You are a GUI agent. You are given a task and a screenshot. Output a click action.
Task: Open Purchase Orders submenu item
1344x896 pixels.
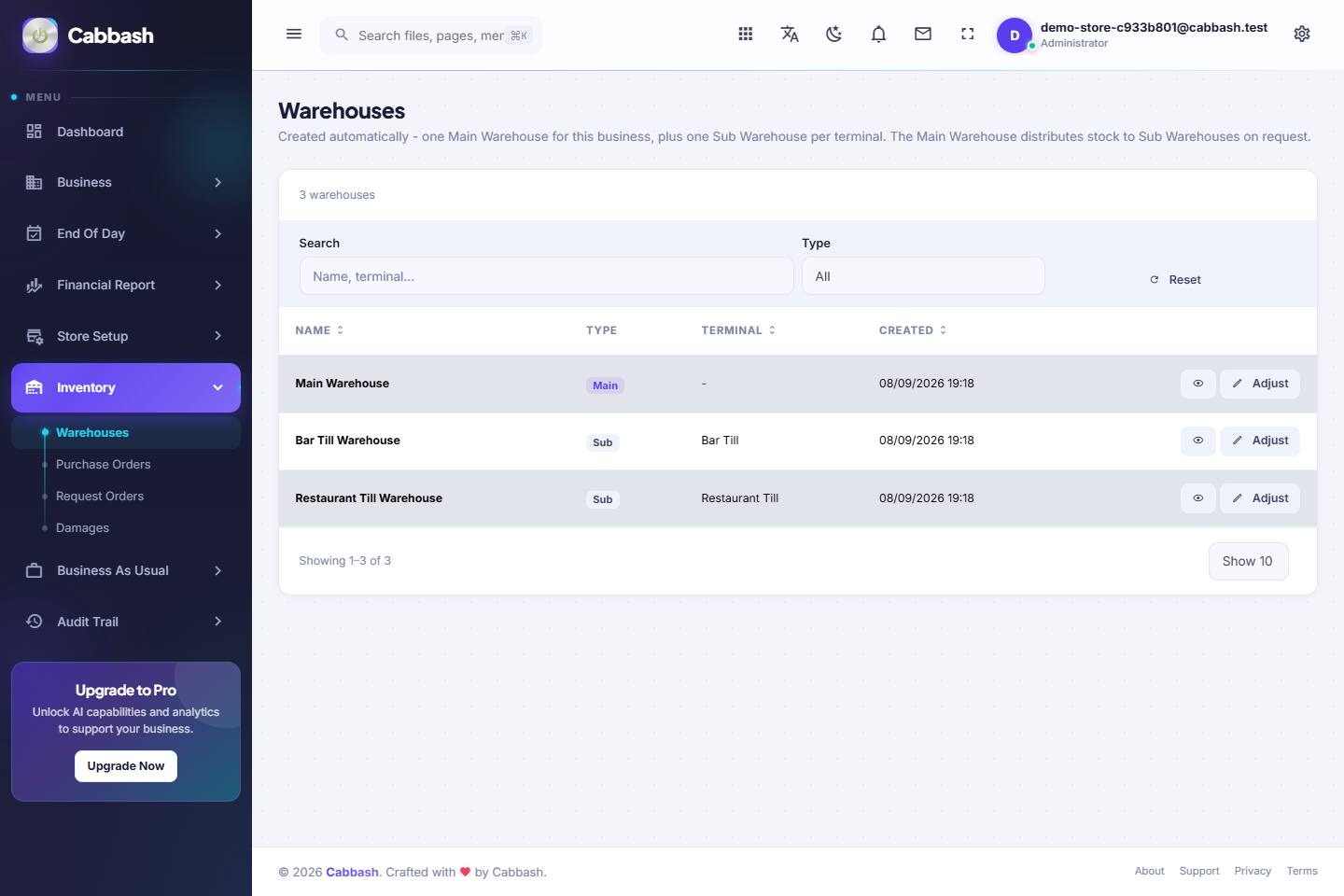click(x=103, y=464)
